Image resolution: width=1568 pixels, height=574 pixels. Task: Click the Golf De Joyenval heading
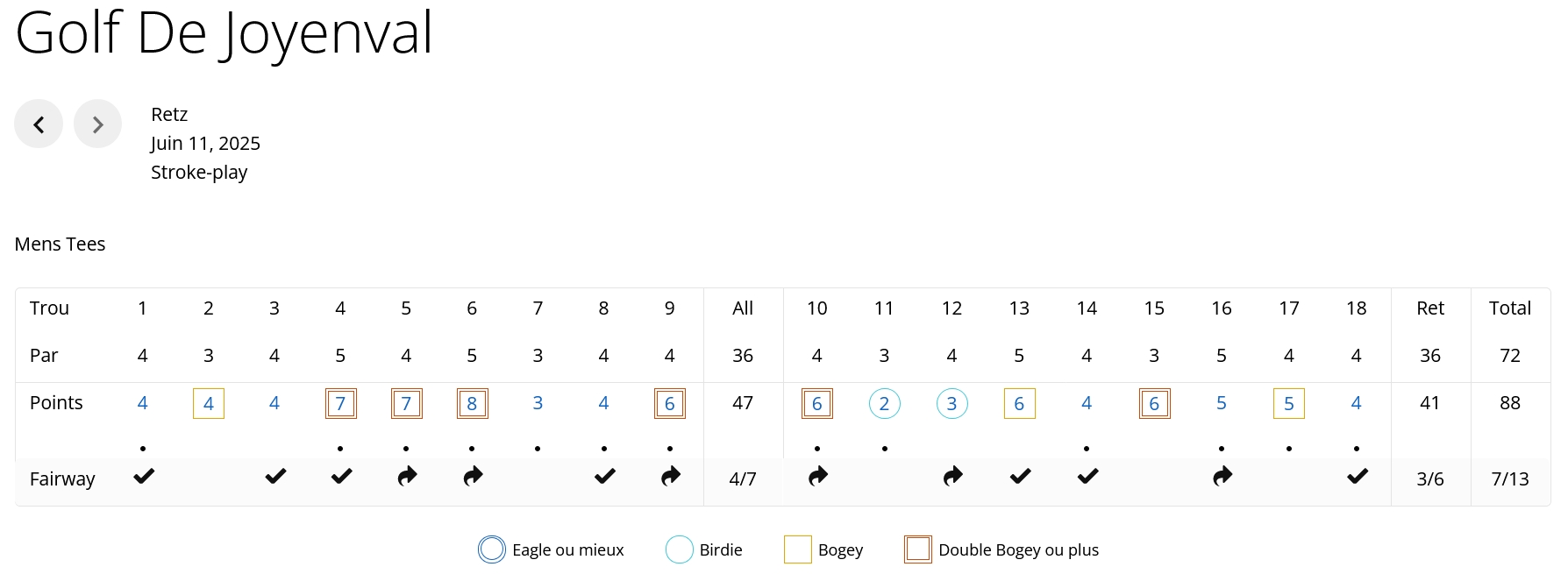coord(225,33)
